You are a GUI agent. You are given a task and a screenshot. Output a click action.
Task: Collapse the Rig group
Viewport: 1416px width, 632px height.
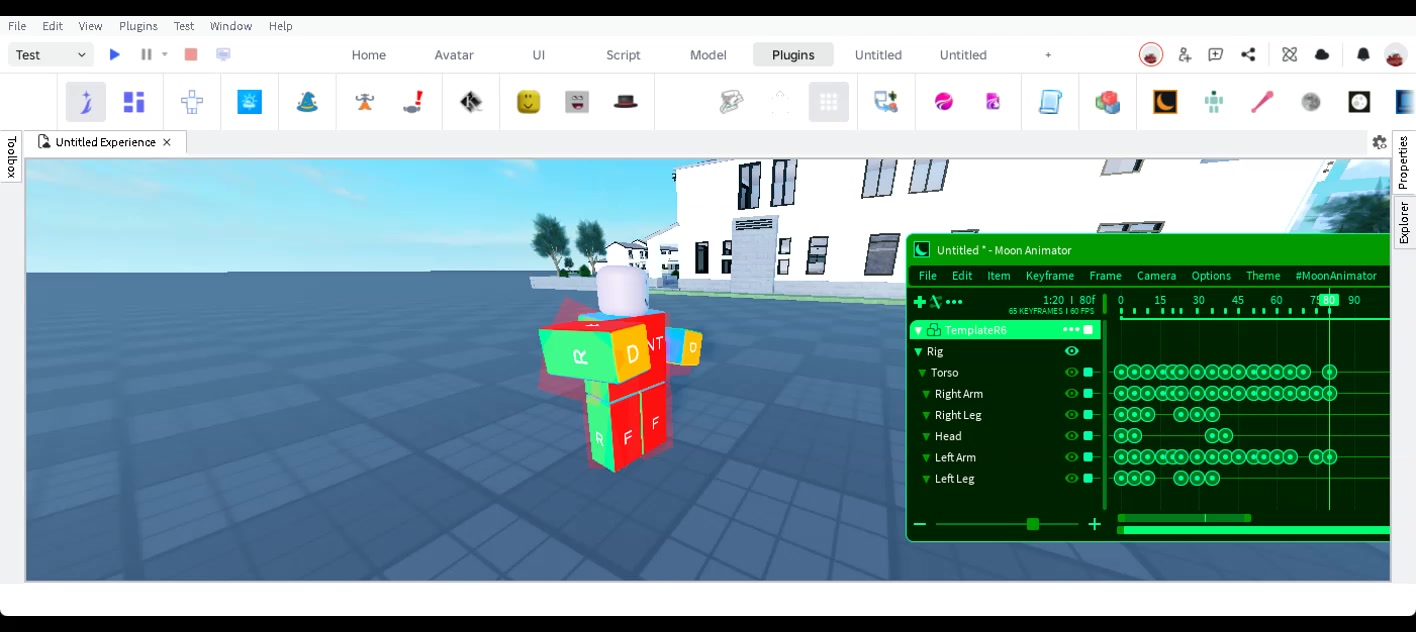[x=918, y=352]
